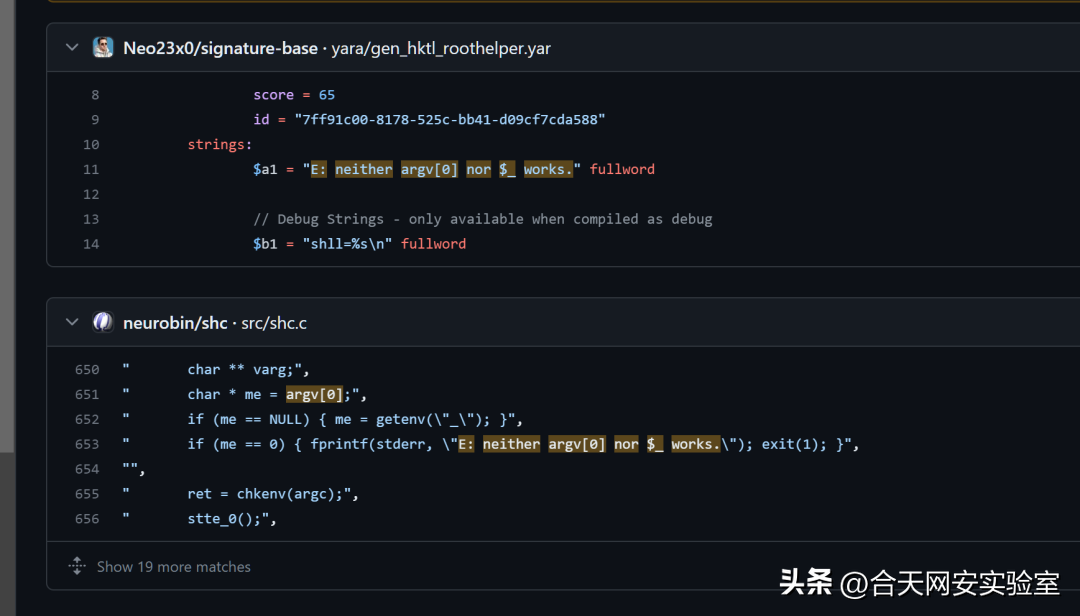The image size is (1080, 616).
Task: Open the neurobin/shc repository link
Action: [175, 322]
